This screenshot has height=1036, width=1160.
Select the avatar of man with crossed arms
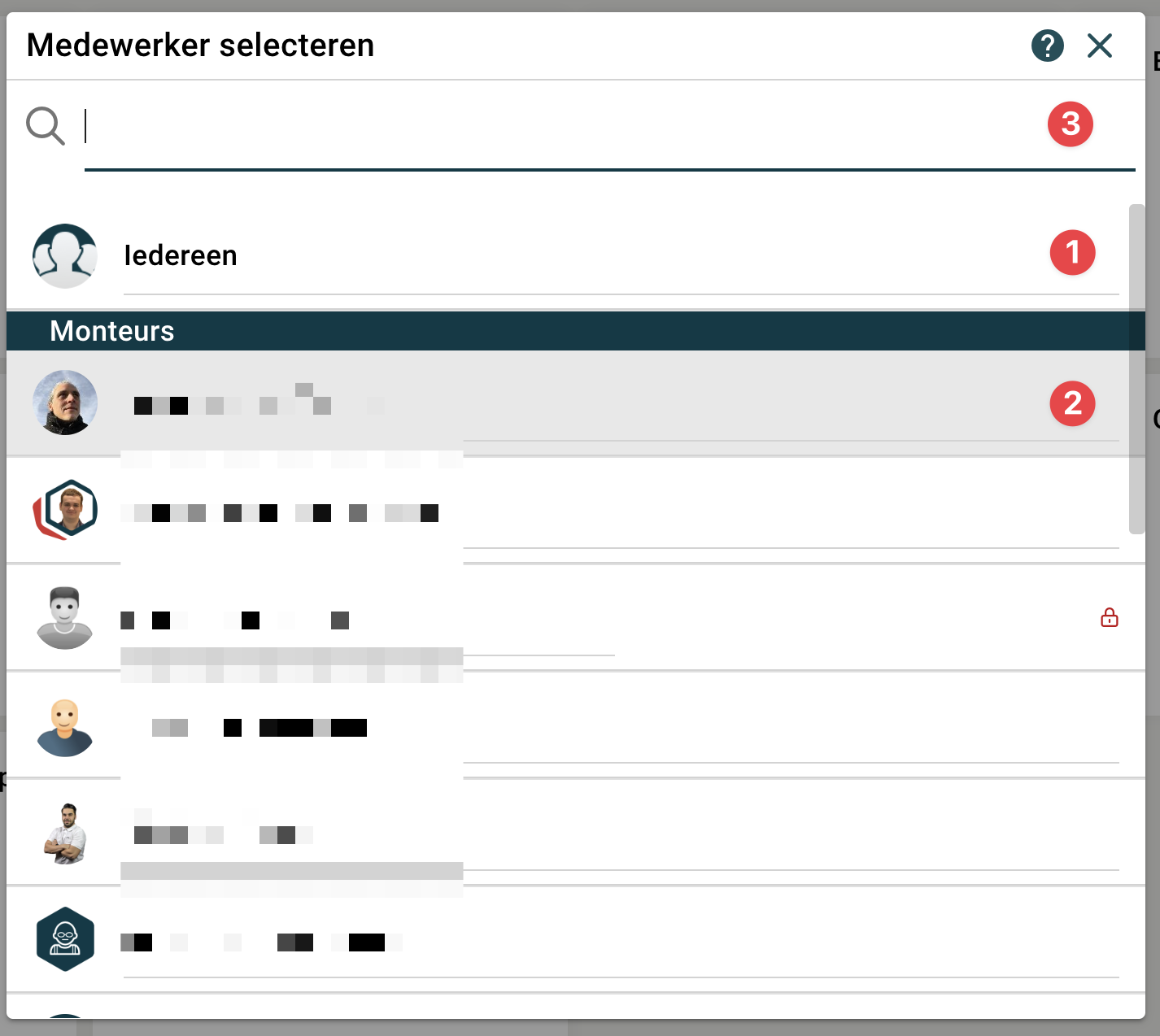(65, 834)
